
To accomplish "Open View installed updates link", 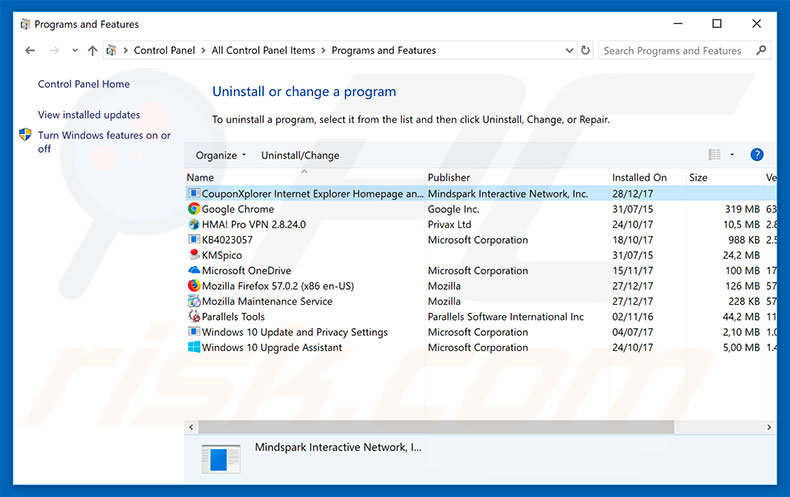I will pyautogui.click(x=89, y=115).
